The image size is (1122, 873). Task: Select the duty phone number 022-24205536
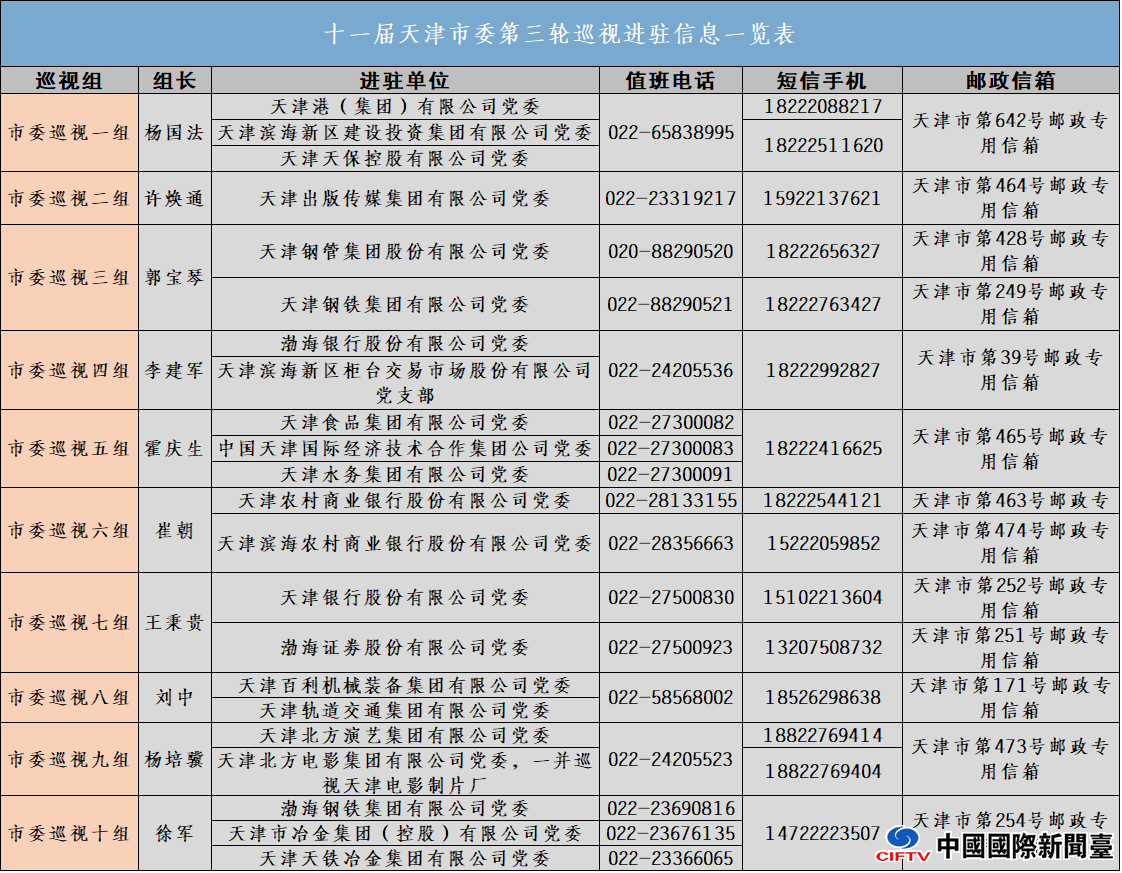tap(671, 370)
